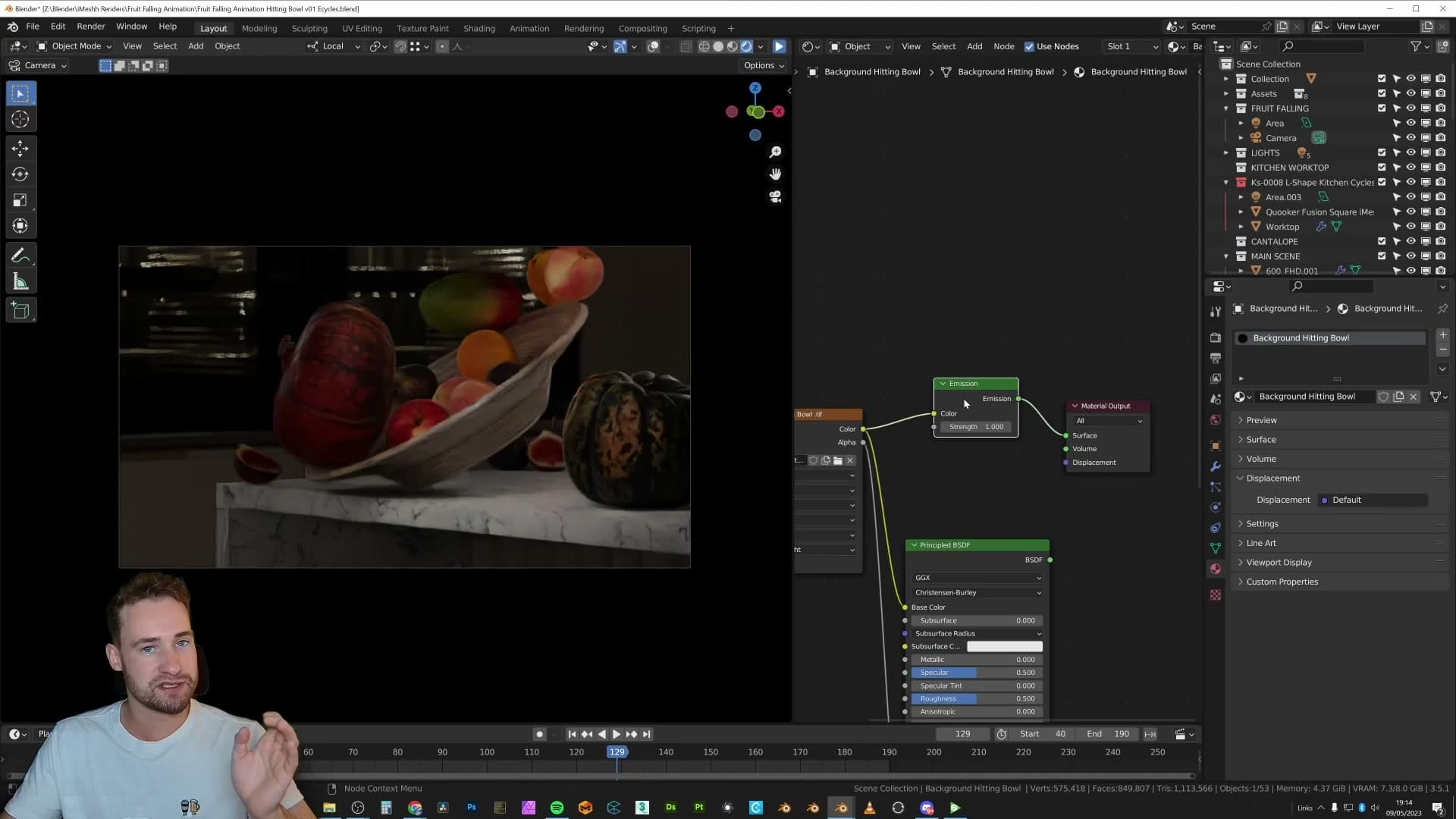Open the Texture properties checker icon
This screenshot has width=1456, height=819.
point(1216,595)
